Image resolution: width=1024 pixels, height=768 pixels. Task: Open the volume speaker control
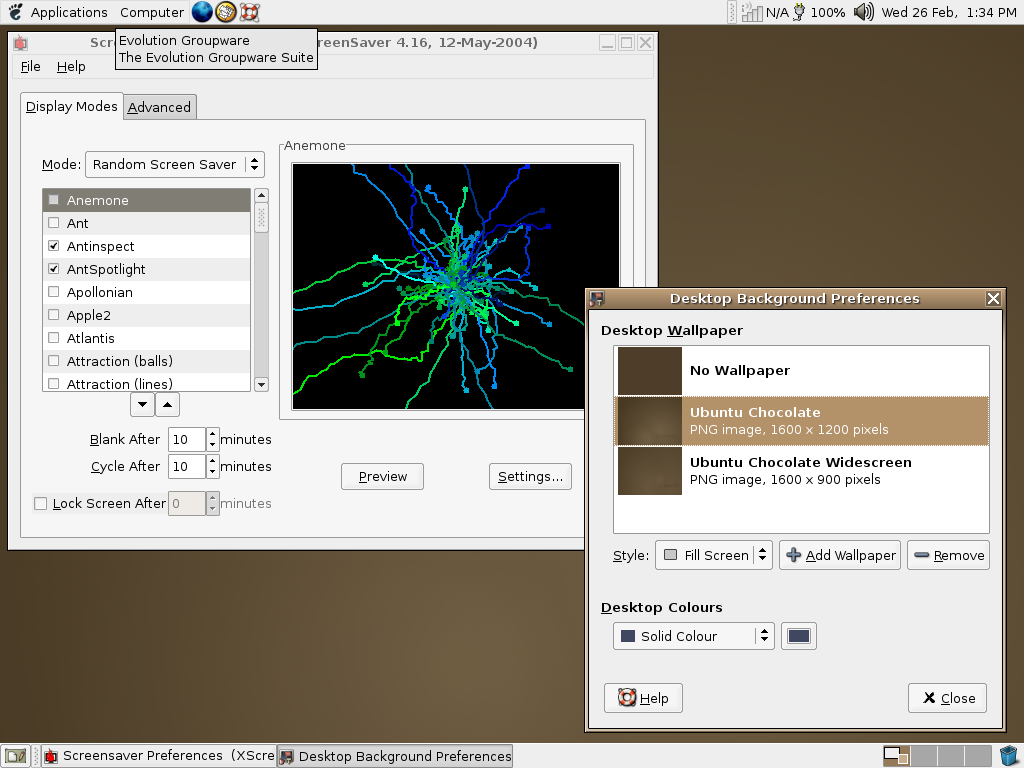coord(863,12)
